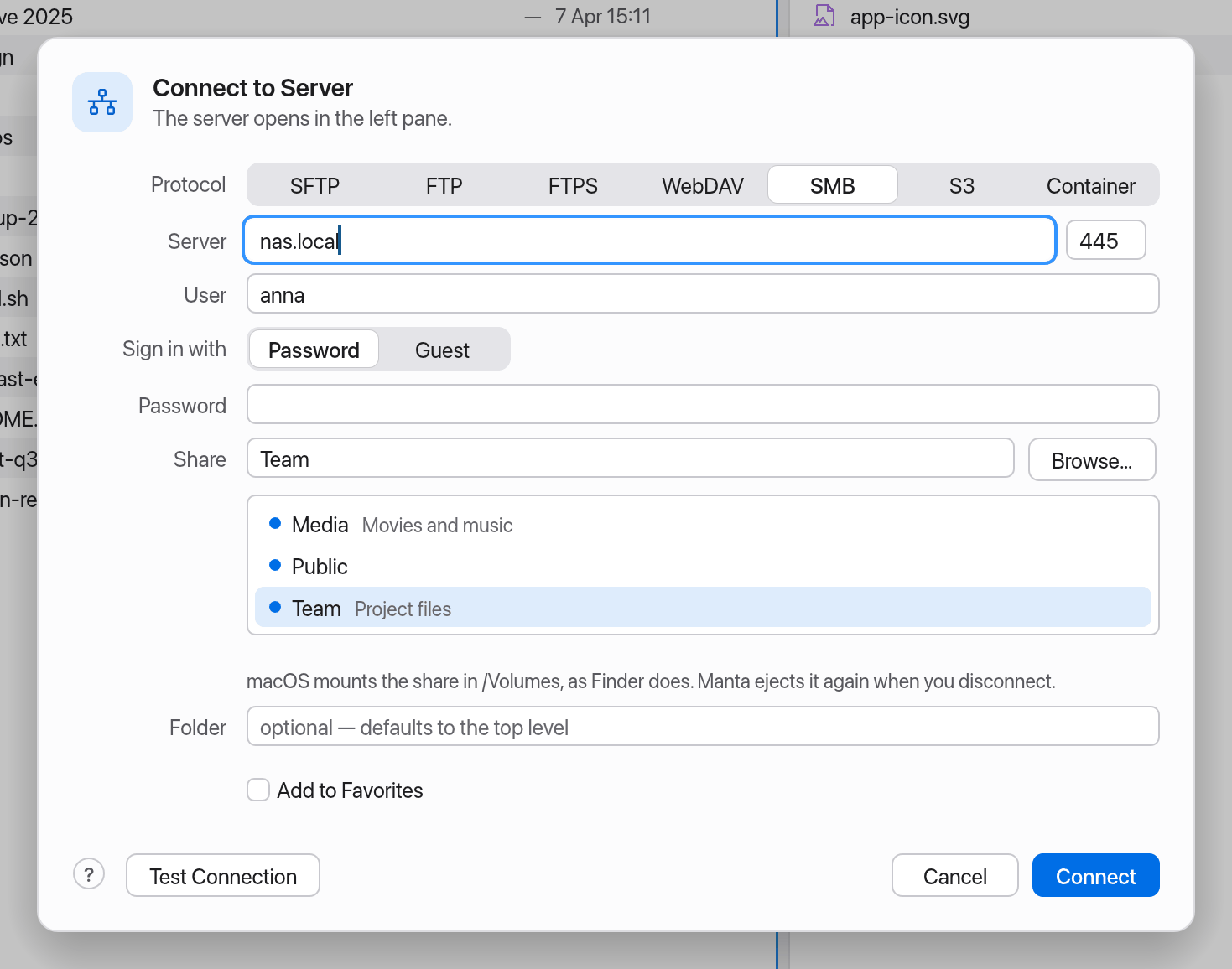
Task: Pick the Team Project files row
Action: 703,608
